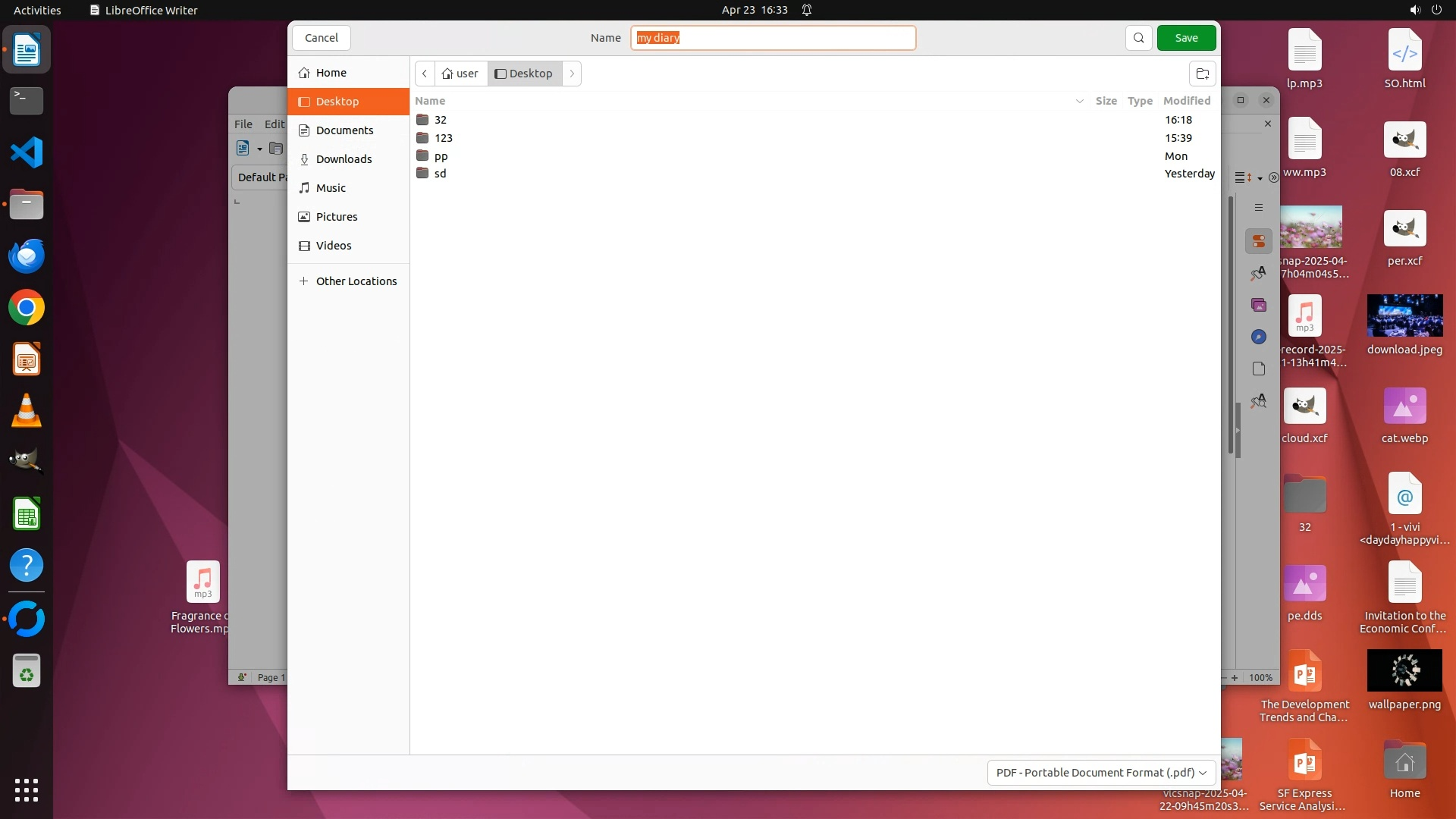1456x819 pixels.
Task: Toggle sort order arrow in Name column
Action: pos(1079,101)
